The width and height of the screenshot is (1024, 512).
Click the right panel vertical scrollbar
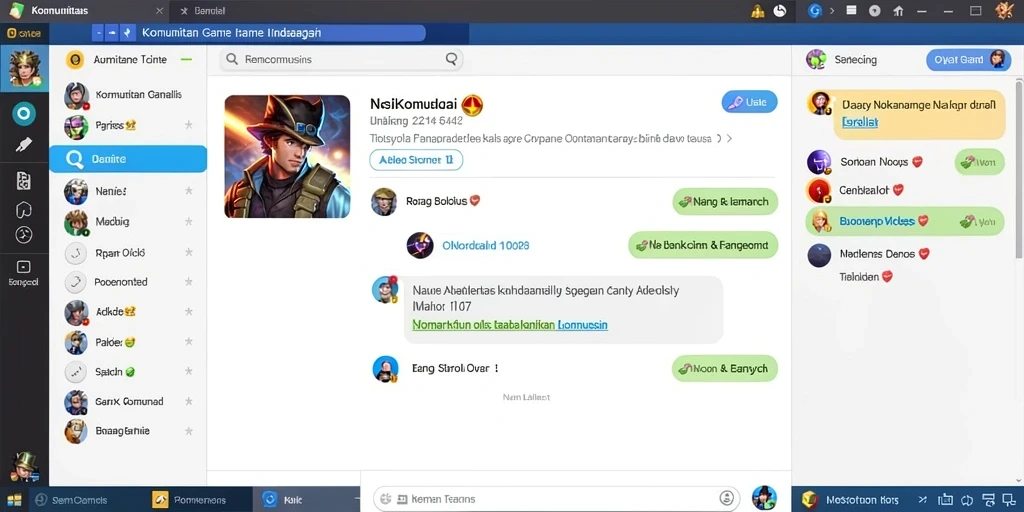tap(1019, 168)
